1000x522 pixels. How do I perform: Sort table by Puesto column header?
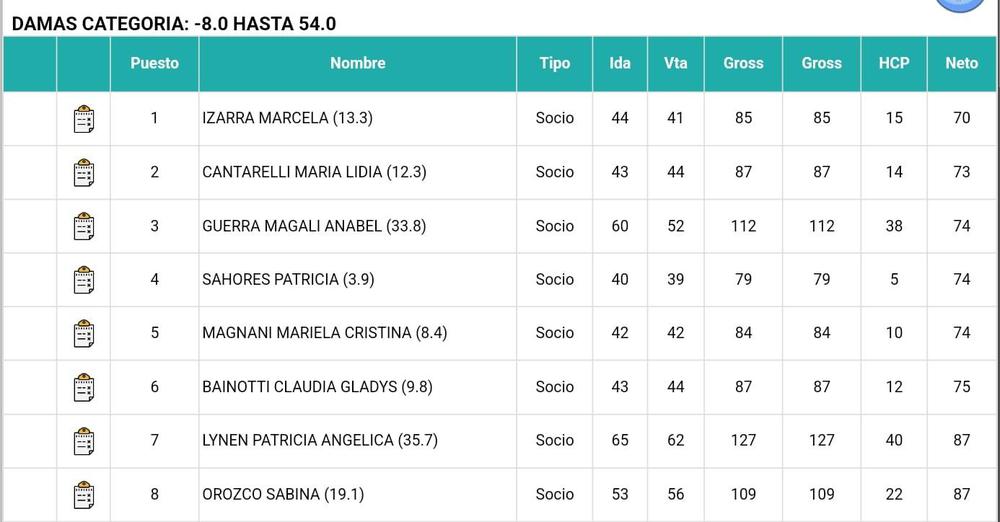pyautogui.click(x=154, y=63)
